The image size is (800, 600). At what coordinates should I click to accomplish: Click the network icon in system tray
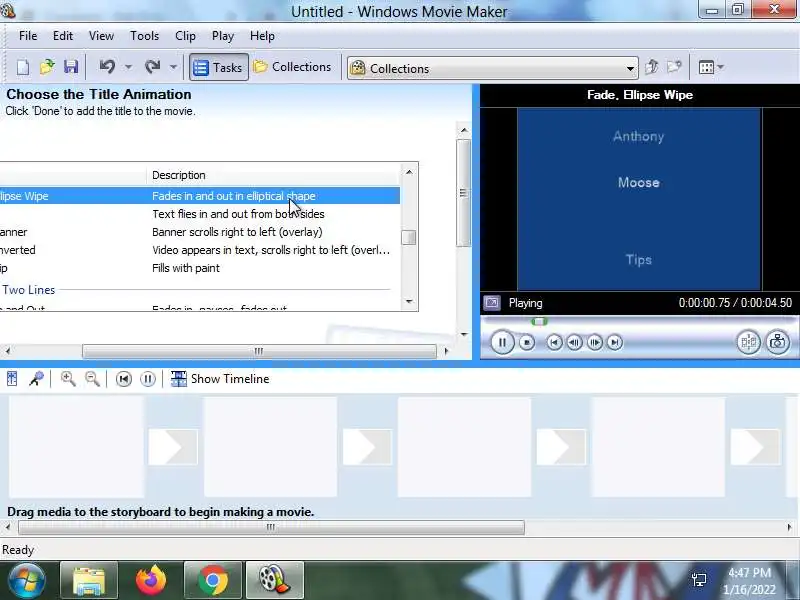tap(699, 580)
